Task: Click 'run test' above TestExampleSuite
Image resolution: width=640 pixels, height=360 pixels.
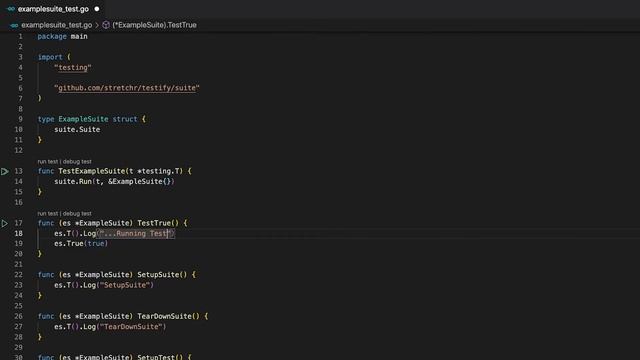Action: coord(48,162)
